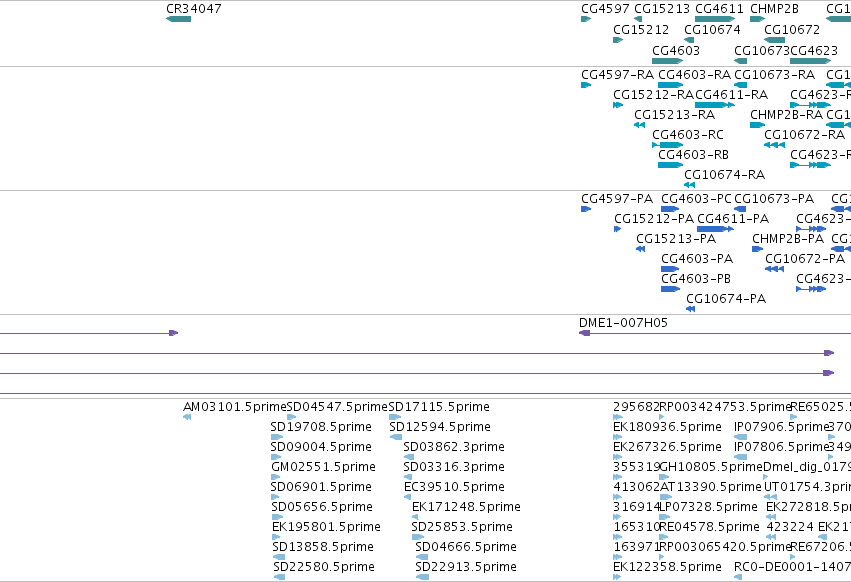Select the CG10673 gene label
851x582 pixels.
(x=761, y=50)
